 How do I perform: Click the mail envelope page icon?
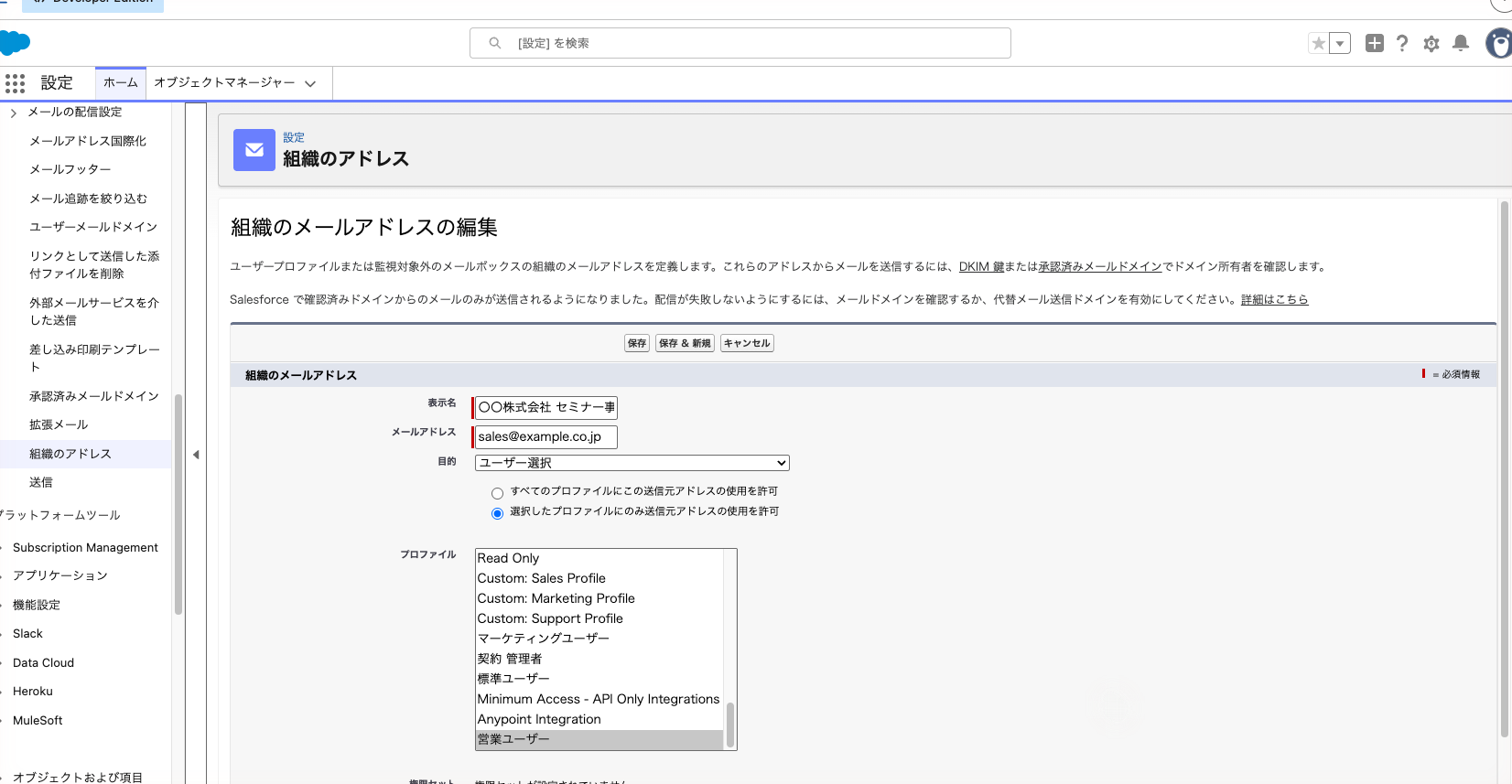coord(254,150)
